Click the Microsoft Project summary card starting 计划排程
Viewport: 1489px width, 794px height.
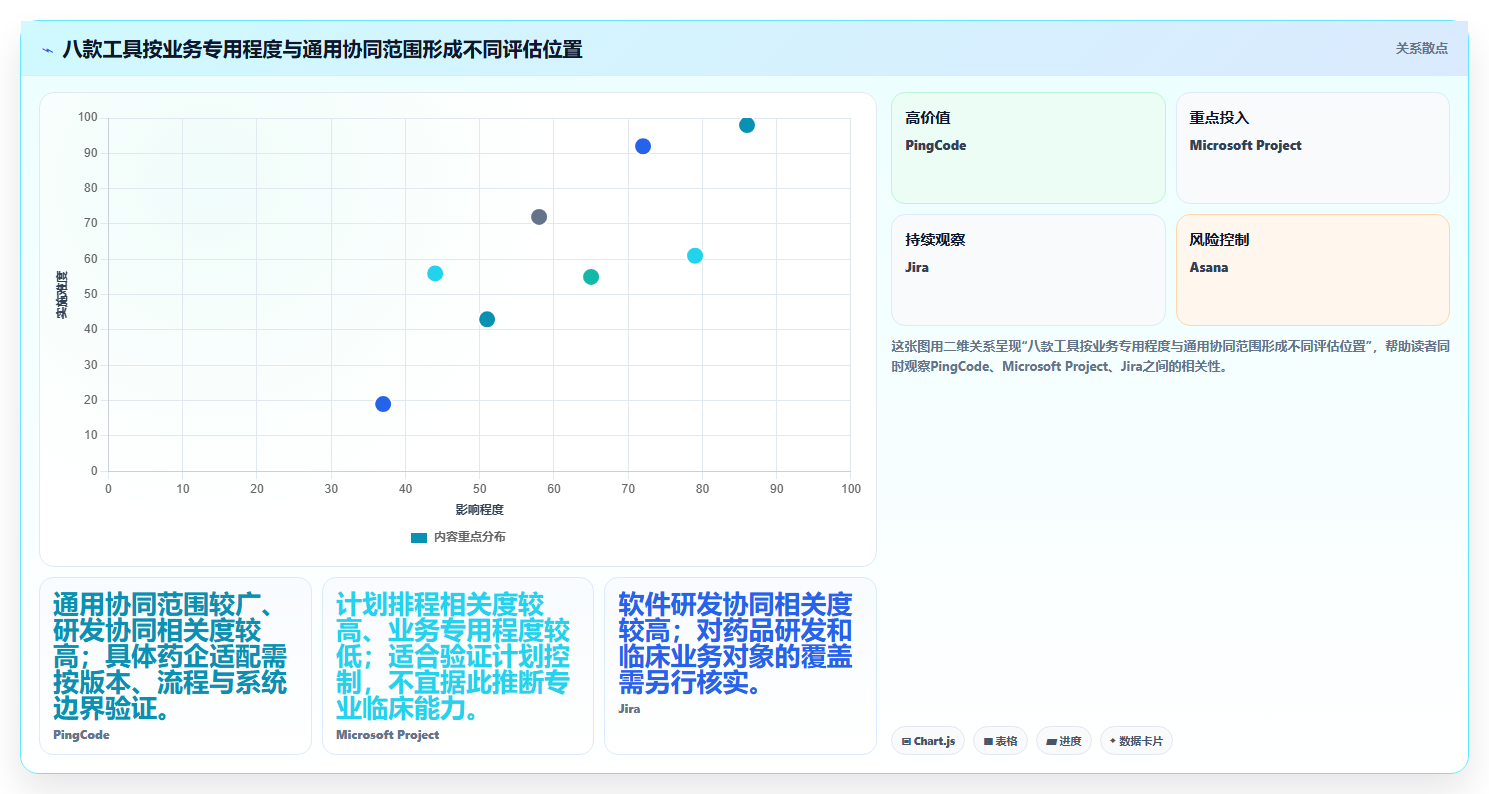click(458, 666)
